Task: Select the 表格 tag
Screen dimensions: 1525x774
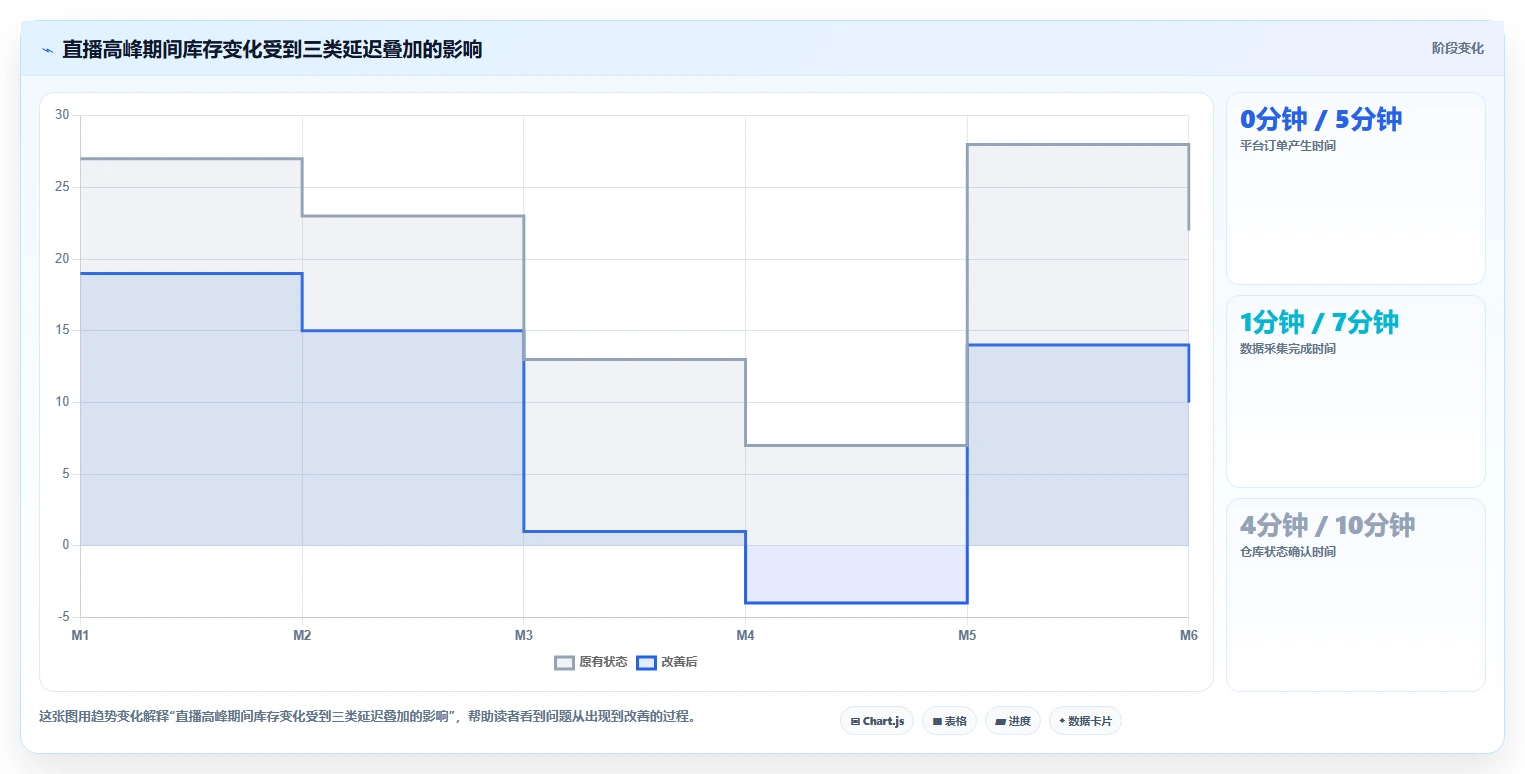Action: [949, 721]
